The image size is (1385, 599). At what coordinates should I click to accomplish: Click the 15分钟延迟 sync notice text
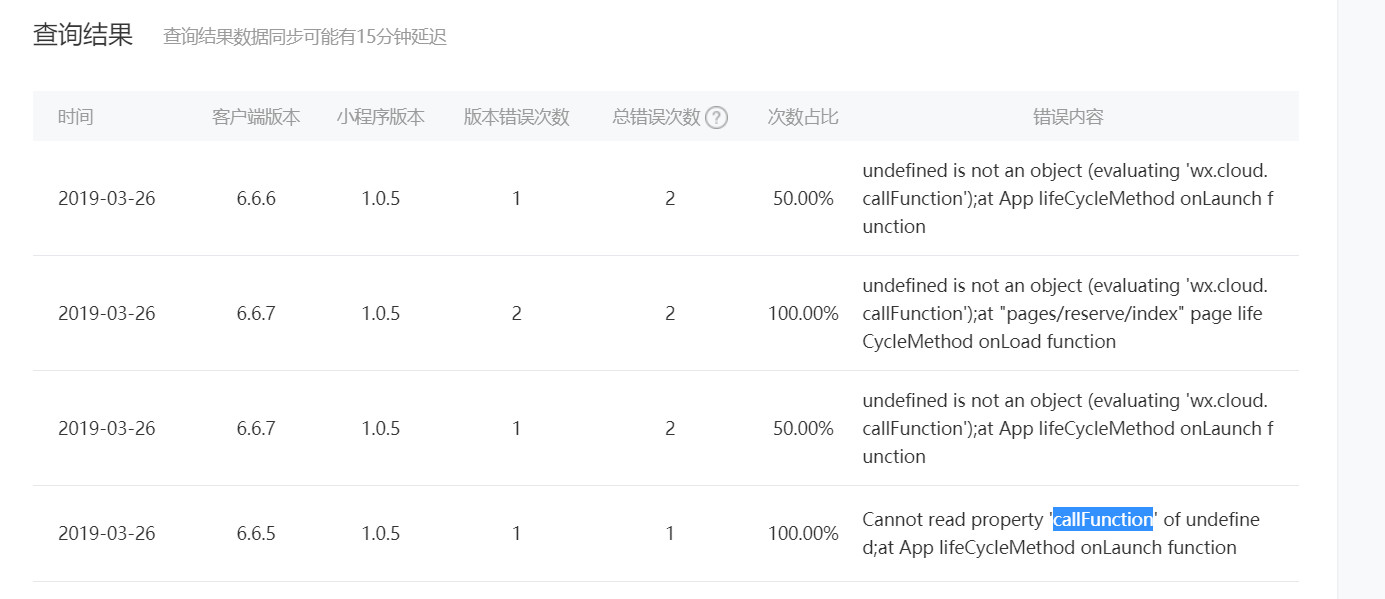[305, 37]
